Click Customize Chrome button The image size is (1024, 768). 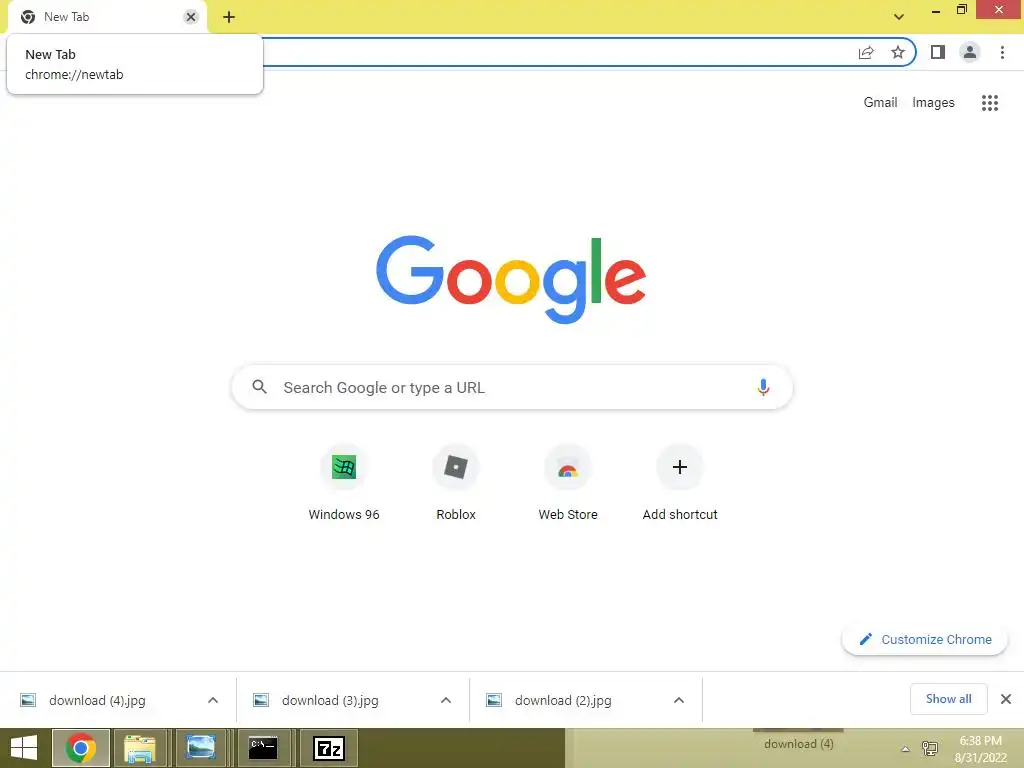tap(925, 639)
